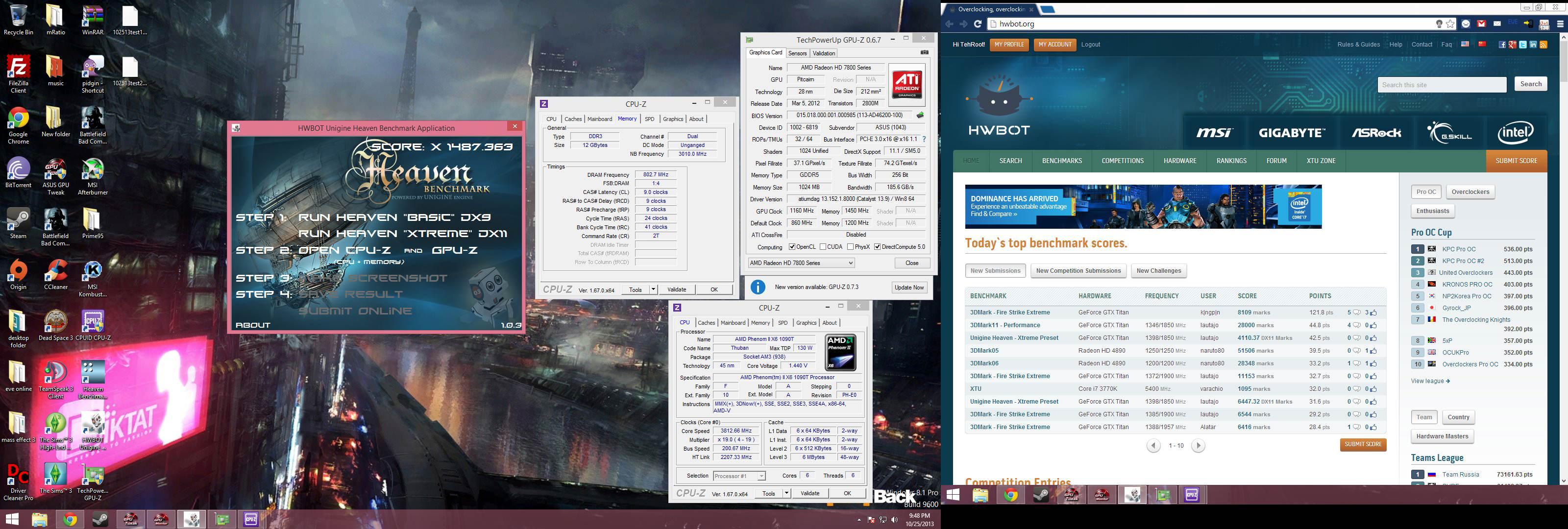Viewport: 1568px width, 529px height.
Task: Open the Sensors tab in GPU-Z
Action: click(x=797, y=53)
